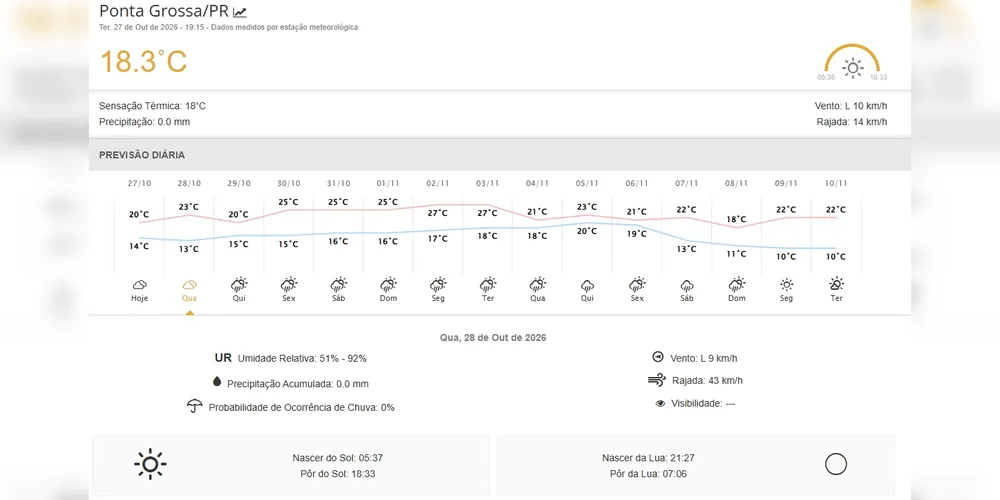The width and height of the screenshot is (1000, 500).
Task: Click the Qui 05/11 rain cloud icon
Action: click(587, 285)
